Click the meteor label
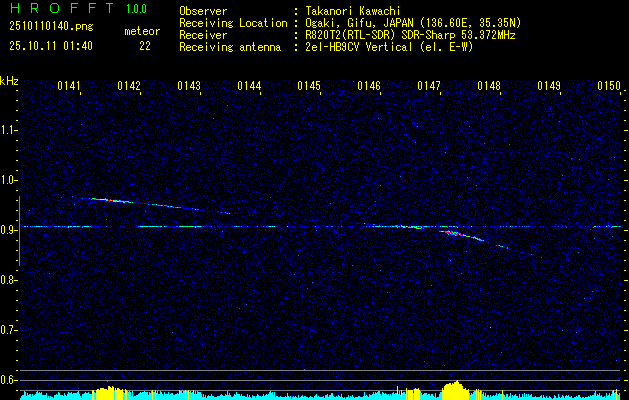Screen dimensions: 629x400 142,31
